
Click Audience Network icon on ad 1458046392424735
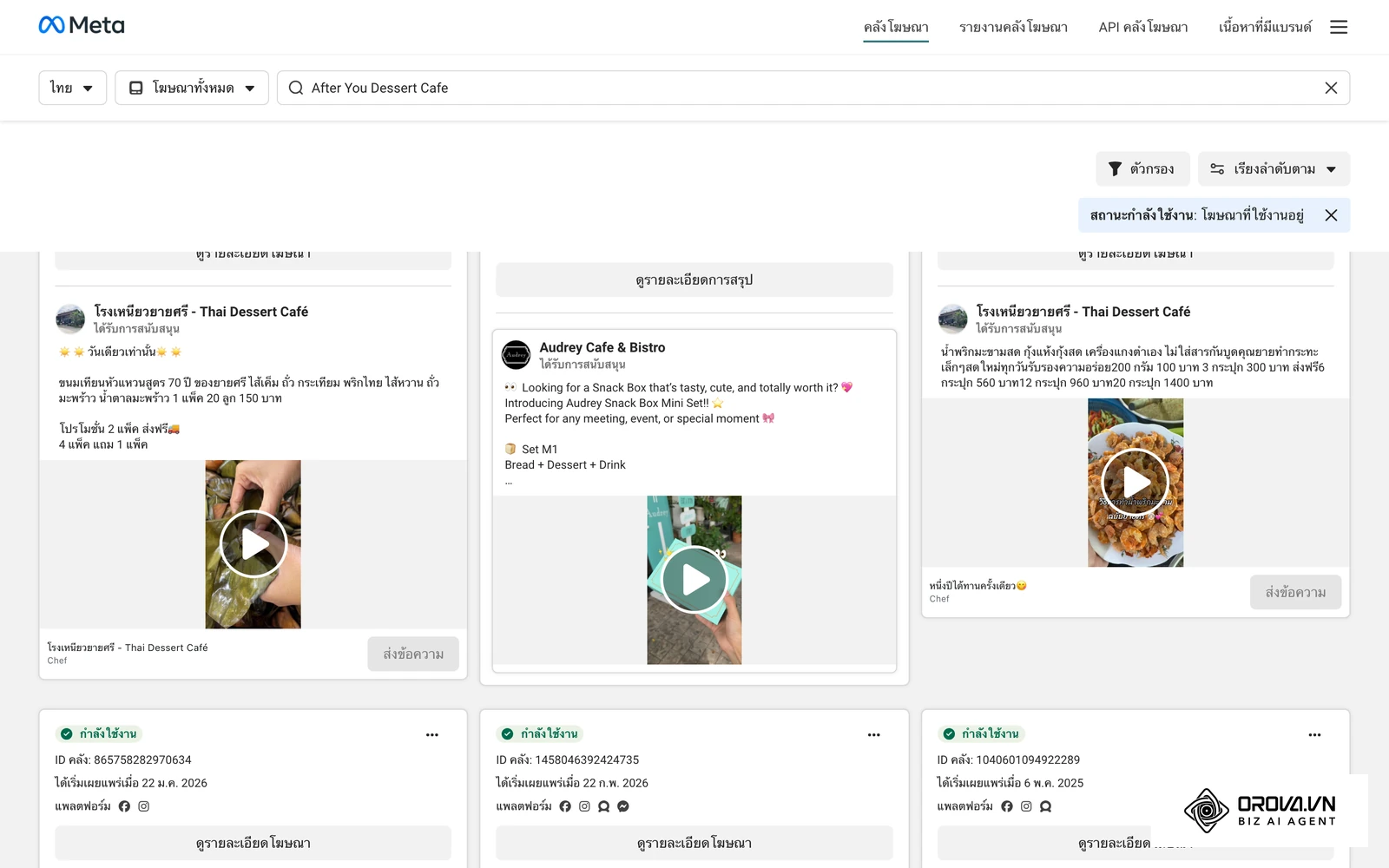pyautogui.click(x=604, y=806)
